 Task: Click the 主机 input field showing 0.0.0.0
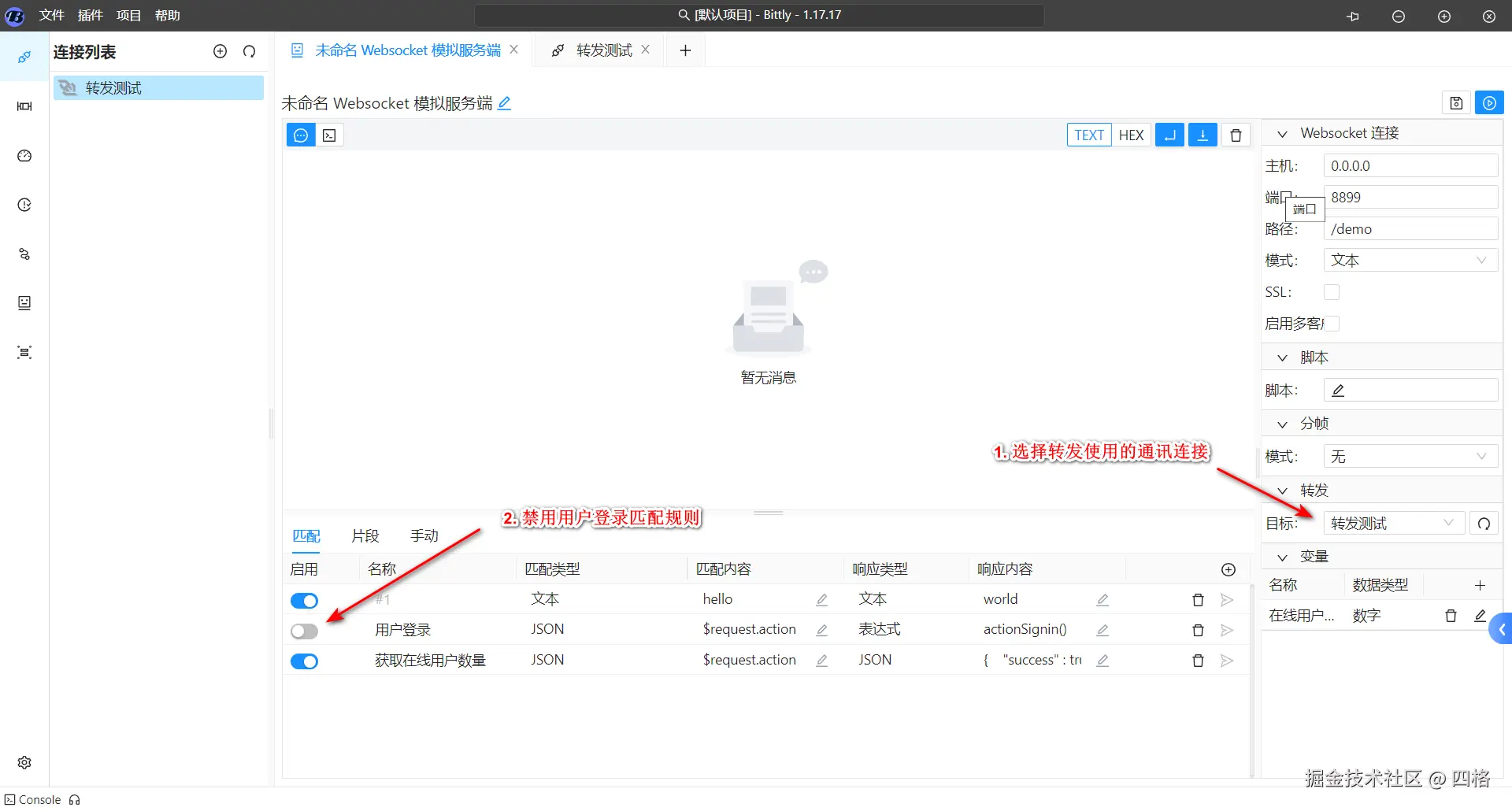click(x=1410, y=166)
